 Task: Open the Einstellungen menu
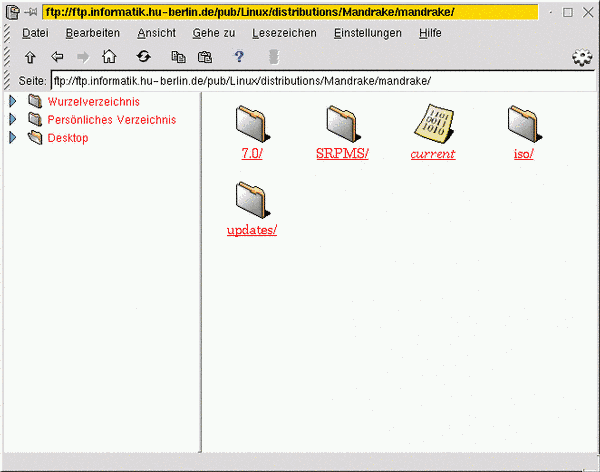click(x=367, y=33)
